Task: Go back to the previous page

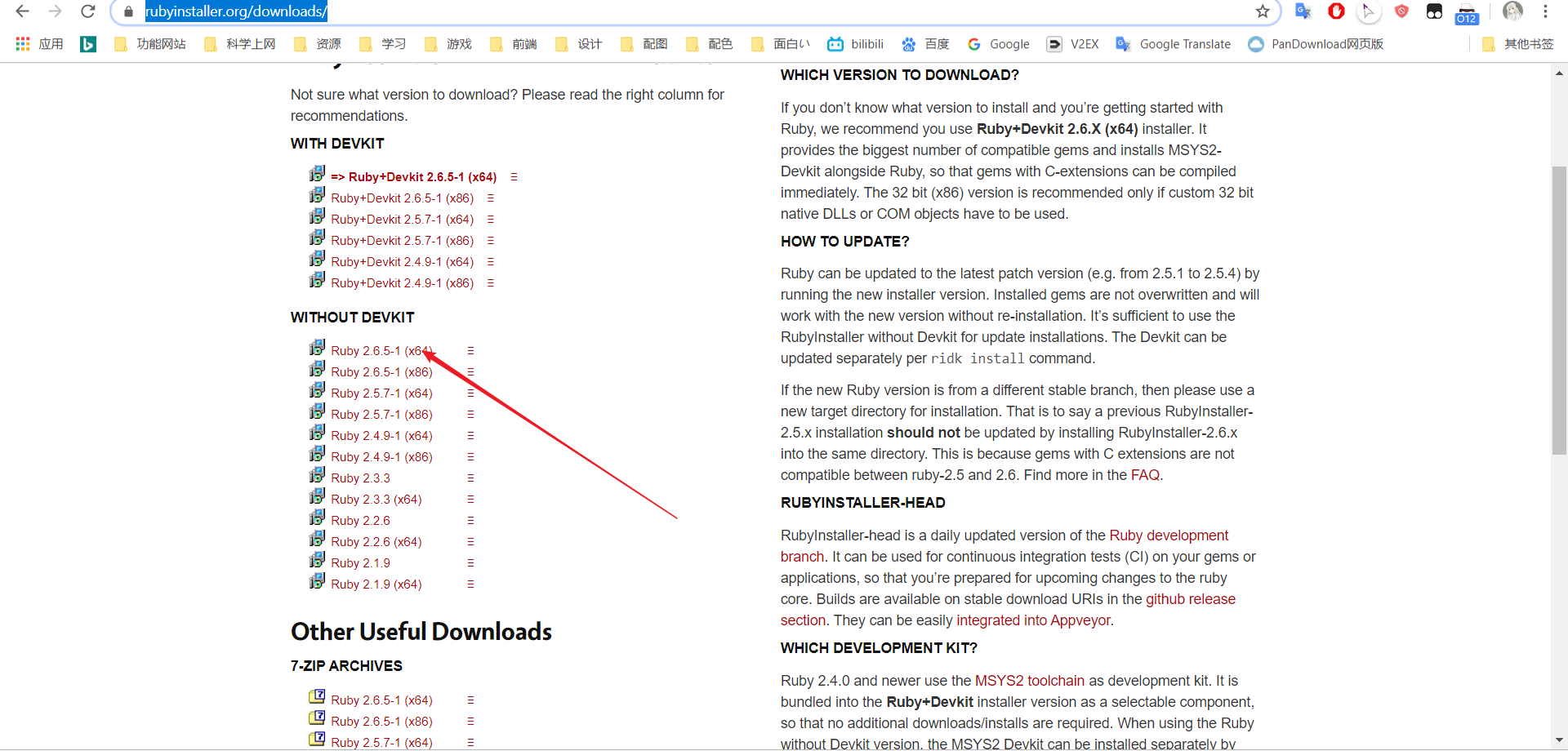Action: pyautogui.click(x=22, y=11)
